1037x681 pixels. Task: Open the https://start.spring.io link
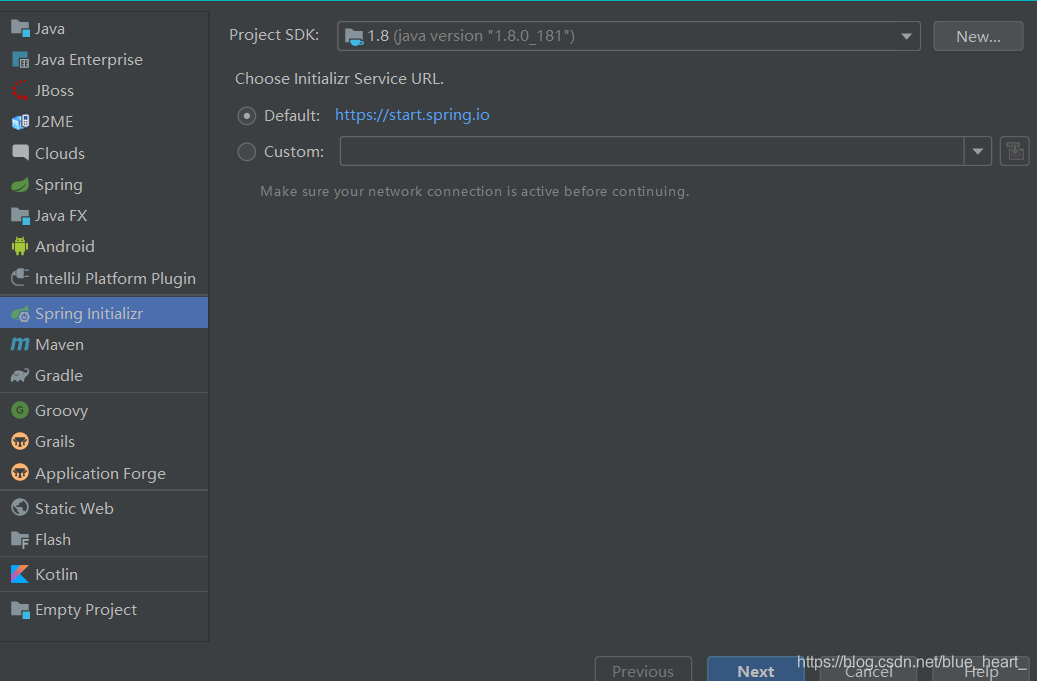[412, 115]
